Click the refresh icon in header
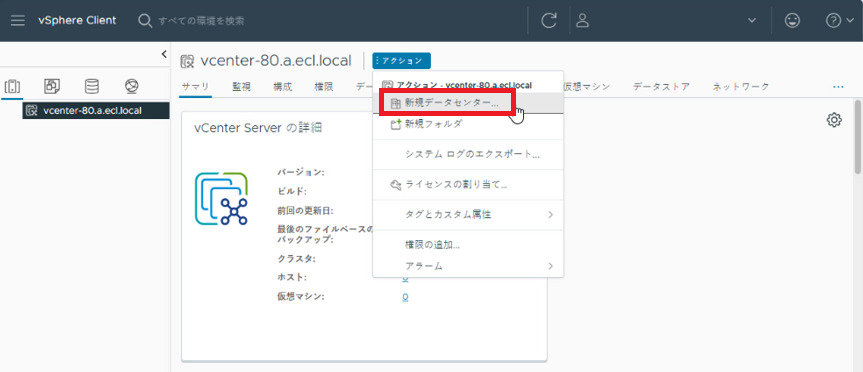Screen dimensions: 863x372 [x=549, y=20]
